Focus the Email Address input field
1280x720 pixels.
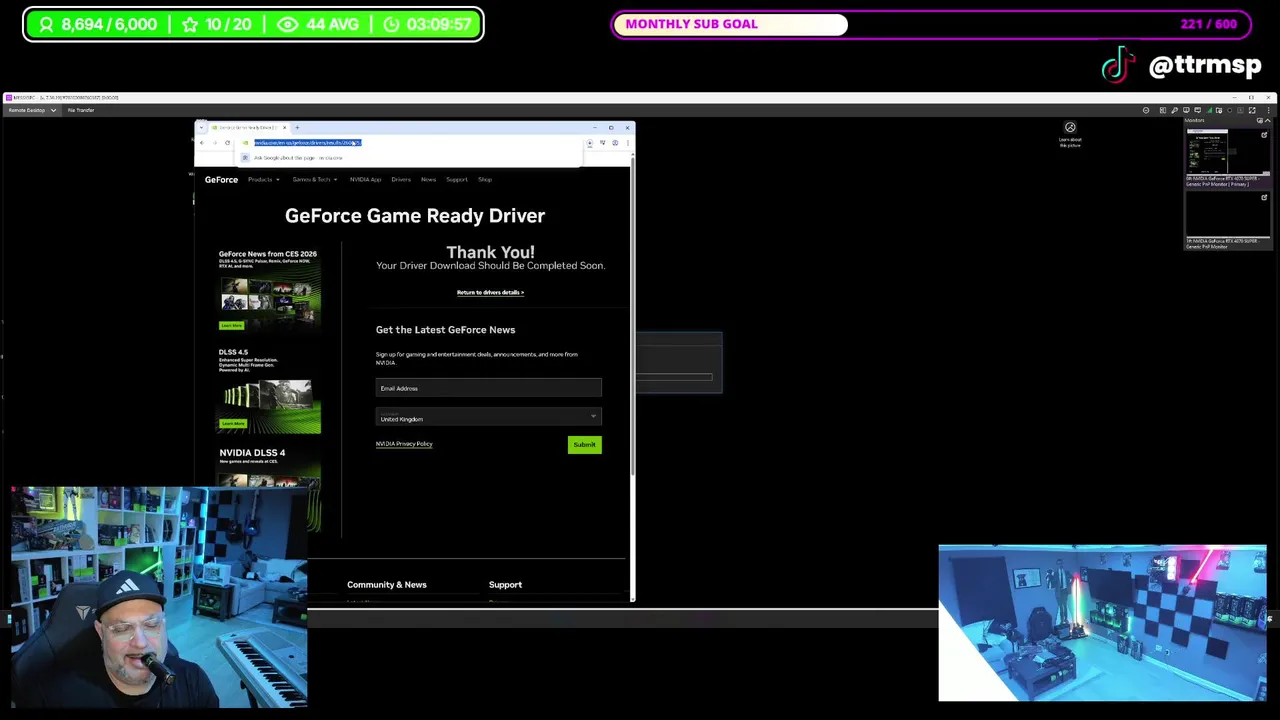[489, 388]
